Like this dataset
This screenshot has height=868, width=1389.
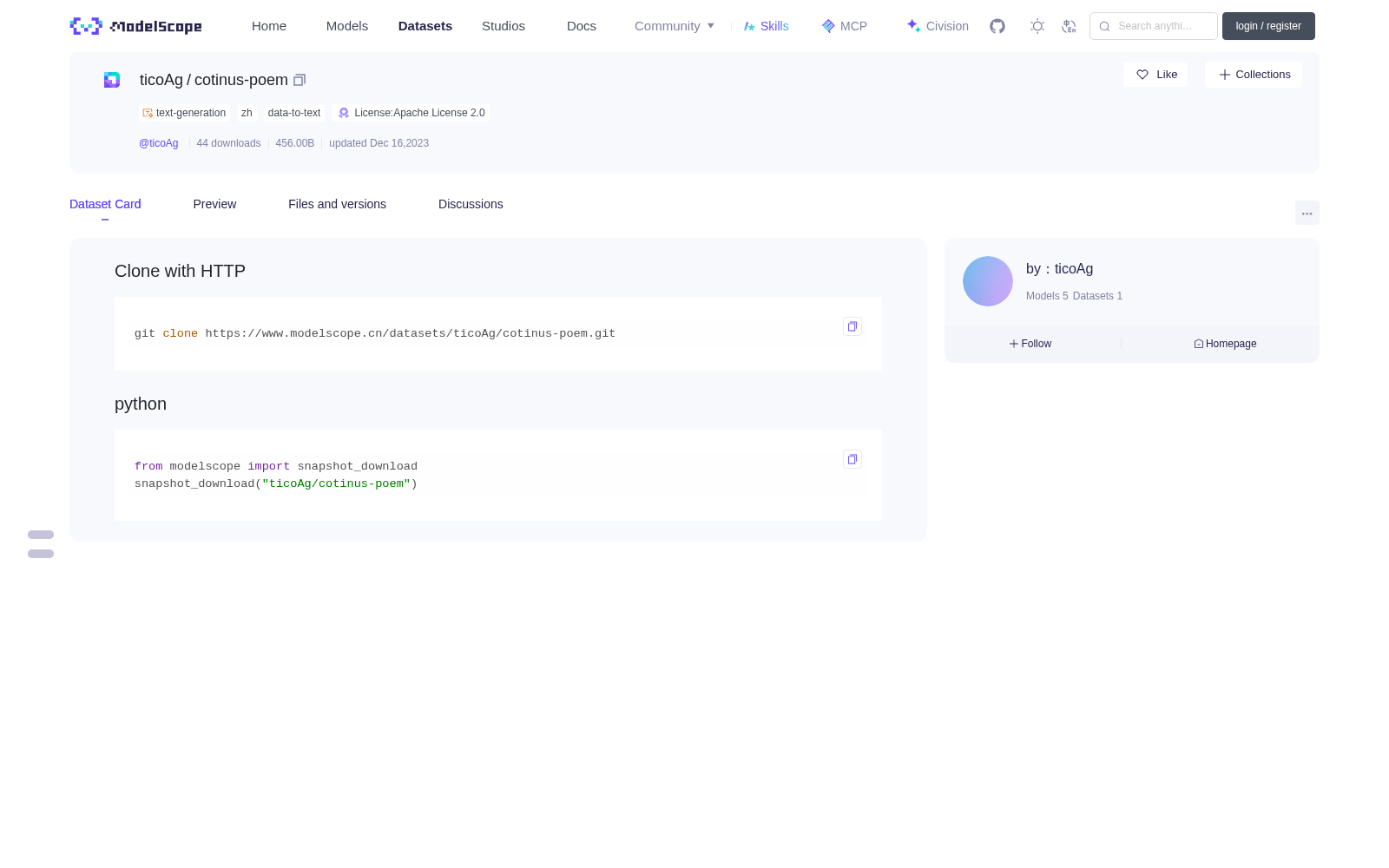pyautogui.click(x=1156, y=75)
